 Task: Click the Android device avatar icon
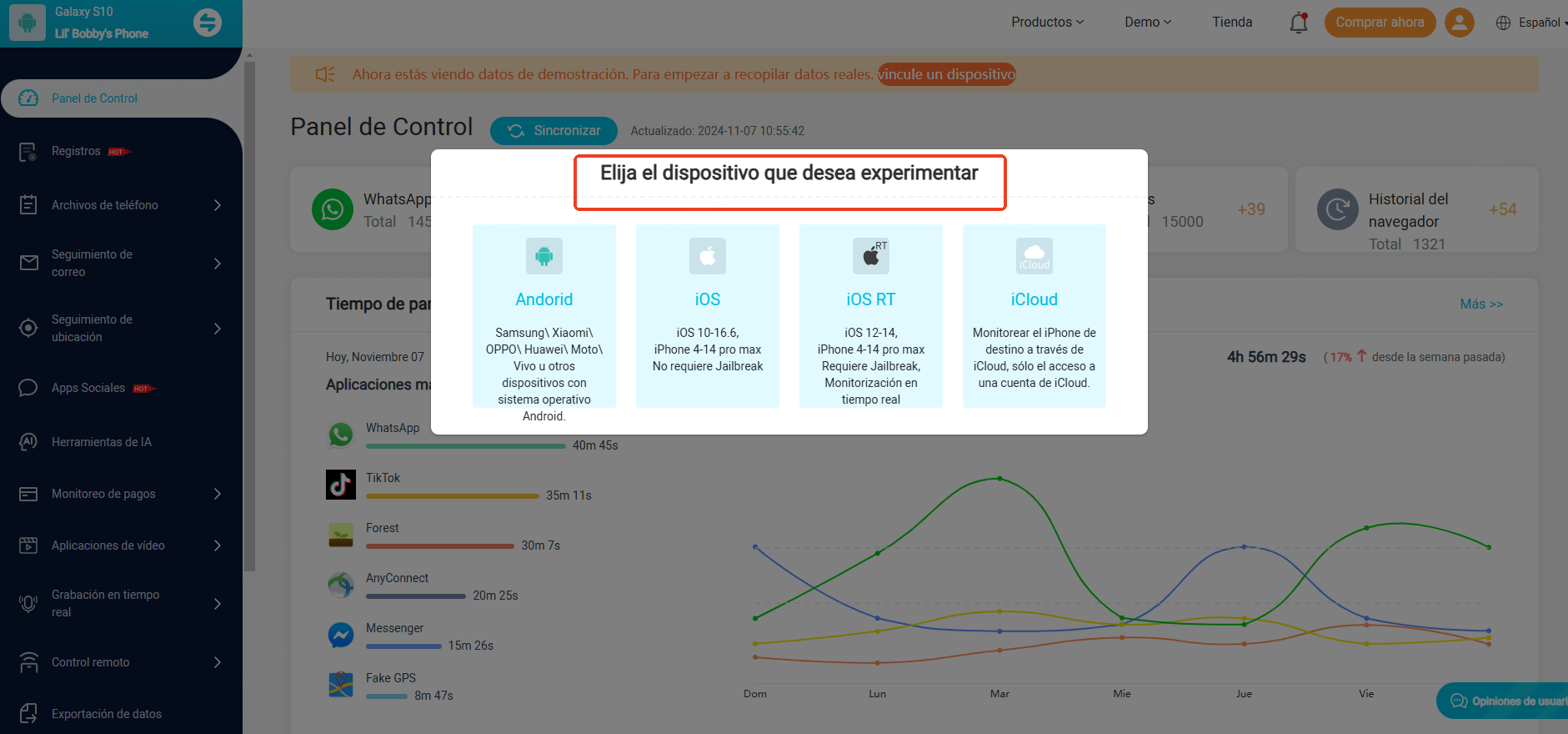point(28,23)
